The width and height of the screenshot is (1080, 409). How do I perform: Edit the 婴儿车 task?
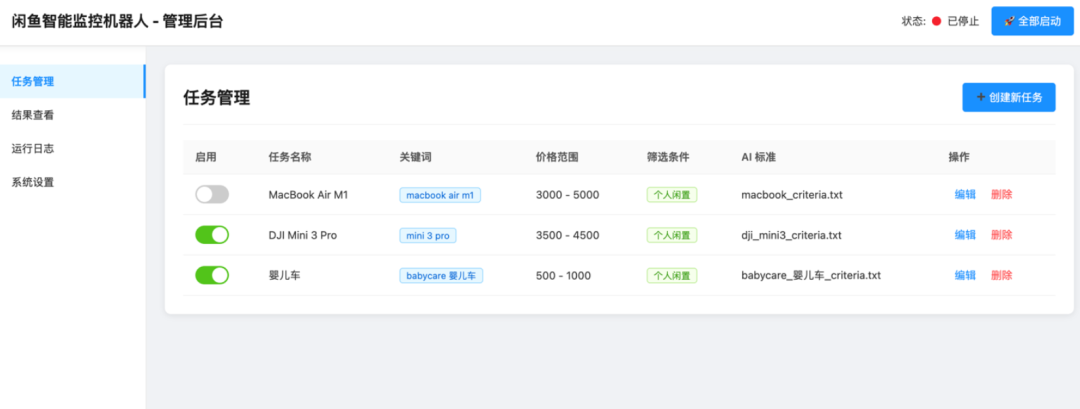coord(965,275)
